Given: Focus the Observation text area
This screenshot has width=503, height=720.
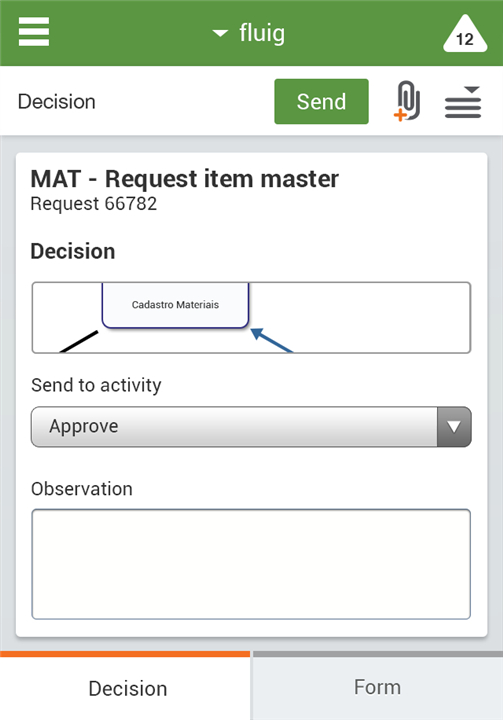Looking at the screenshot, I should (251, 564).
